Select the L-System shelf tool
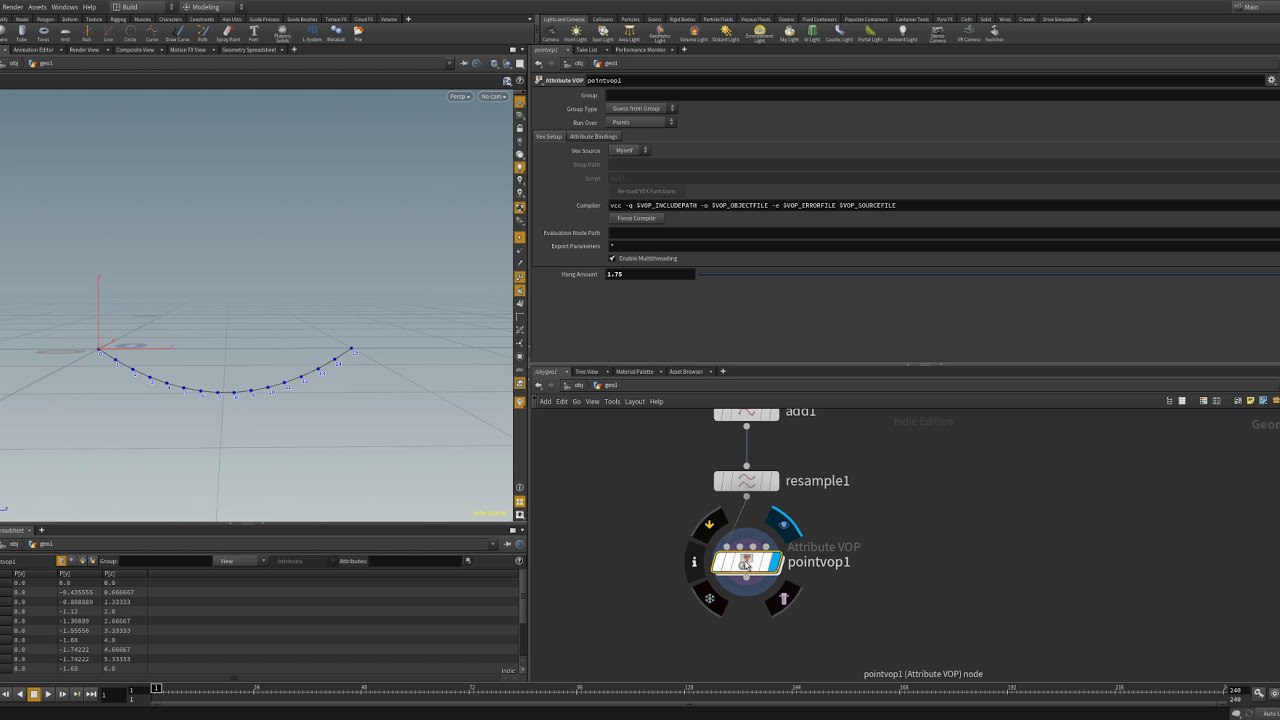The height and width of the screenshot is (720, 1280). 312,33
